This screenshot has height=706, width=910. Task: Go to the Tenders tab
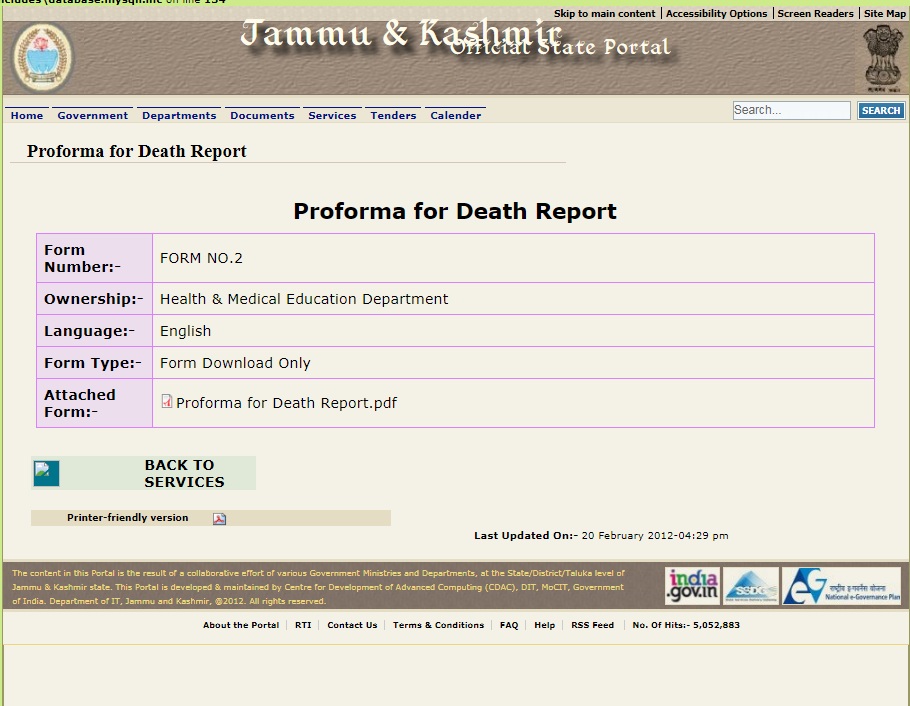click(x=392, y=115)
